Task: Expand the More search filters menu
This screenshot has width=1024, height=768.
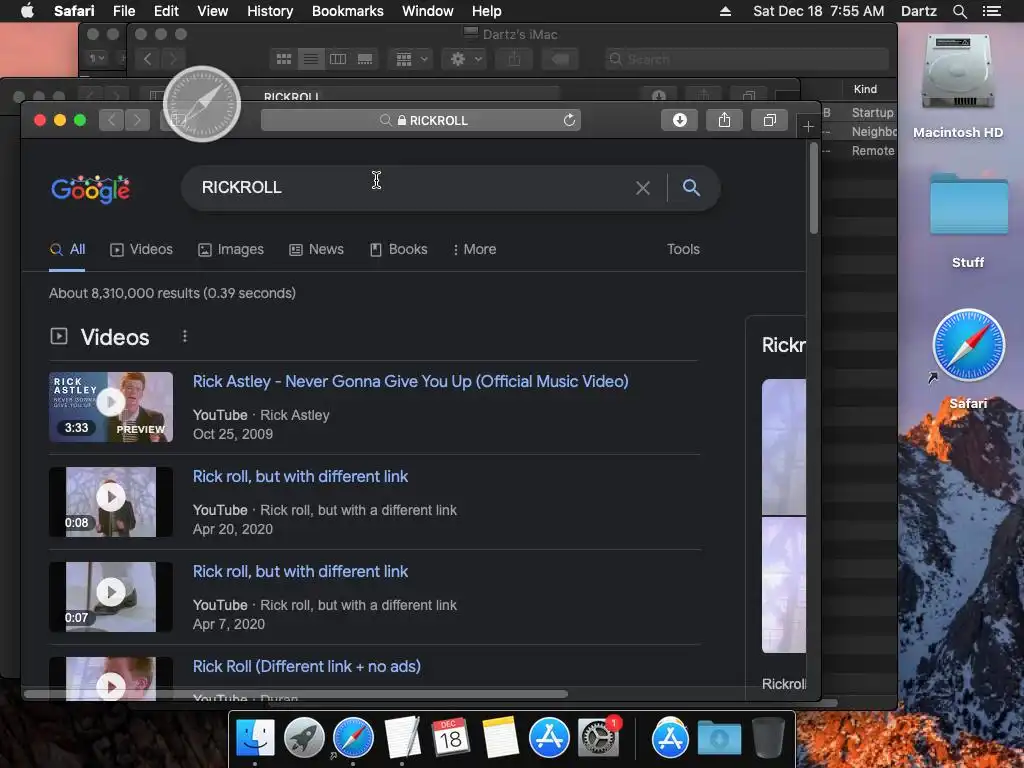Action: click(x=474, y=249)
